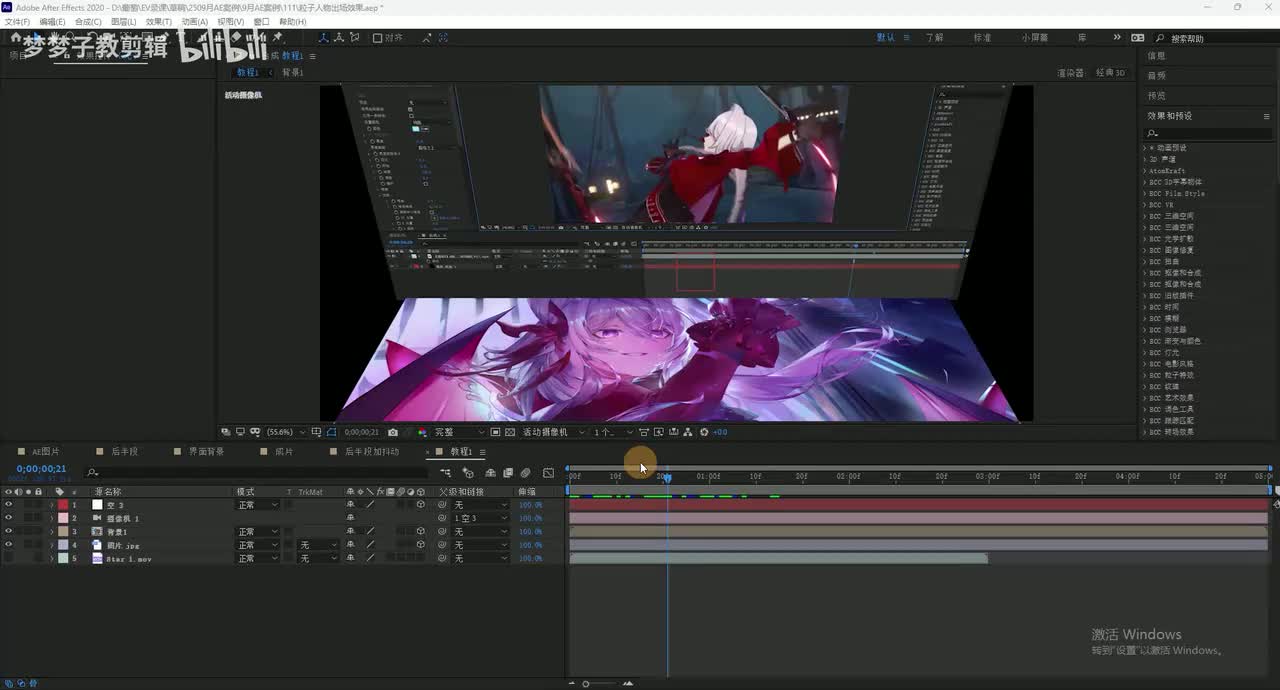Toggle the 3D layer switch for 背景1
The height and width of the screenshot is (690, 1280).
[x=421, y=532]
